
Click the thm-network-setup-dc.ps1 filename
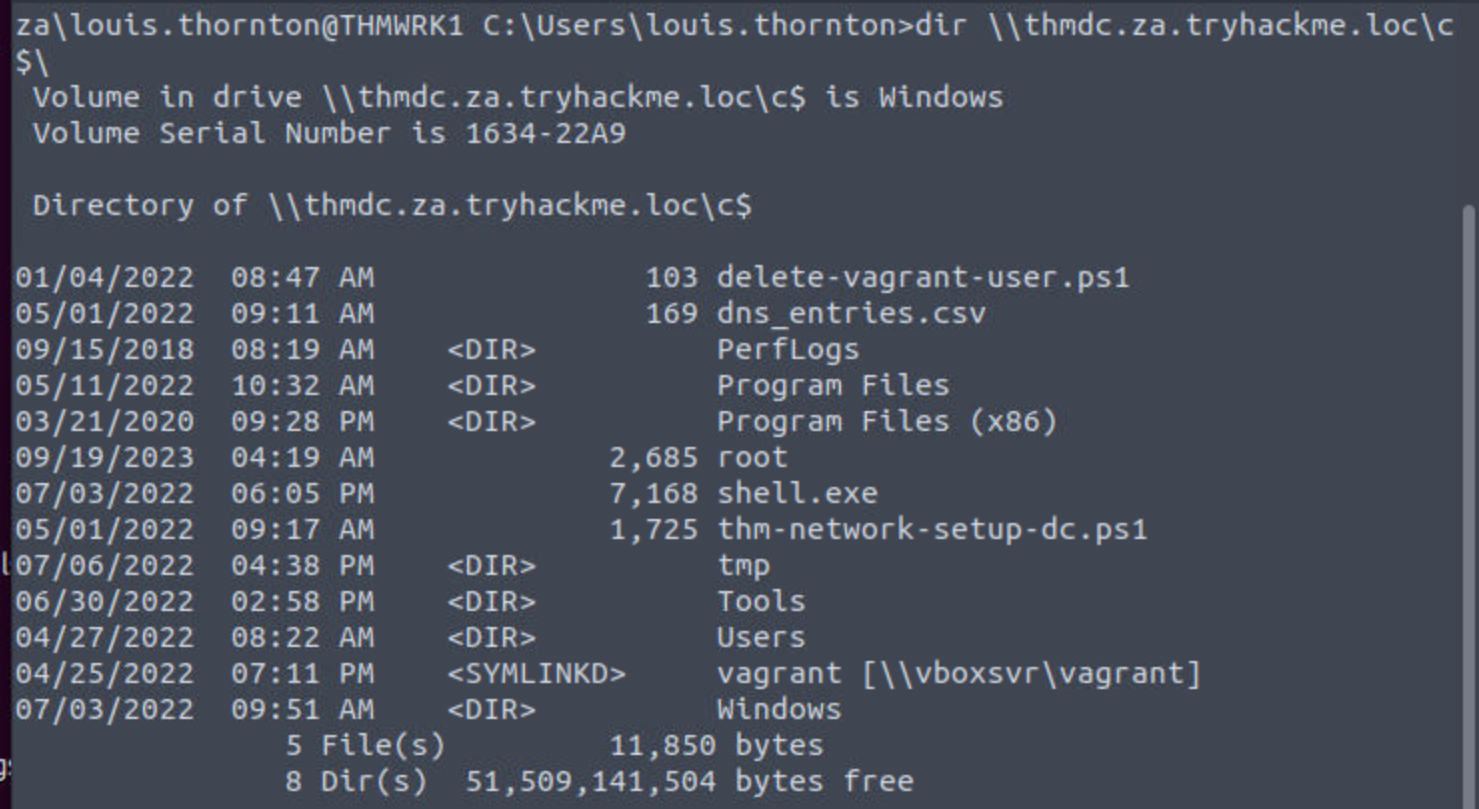pyautogui.click(x=931, y=529)
